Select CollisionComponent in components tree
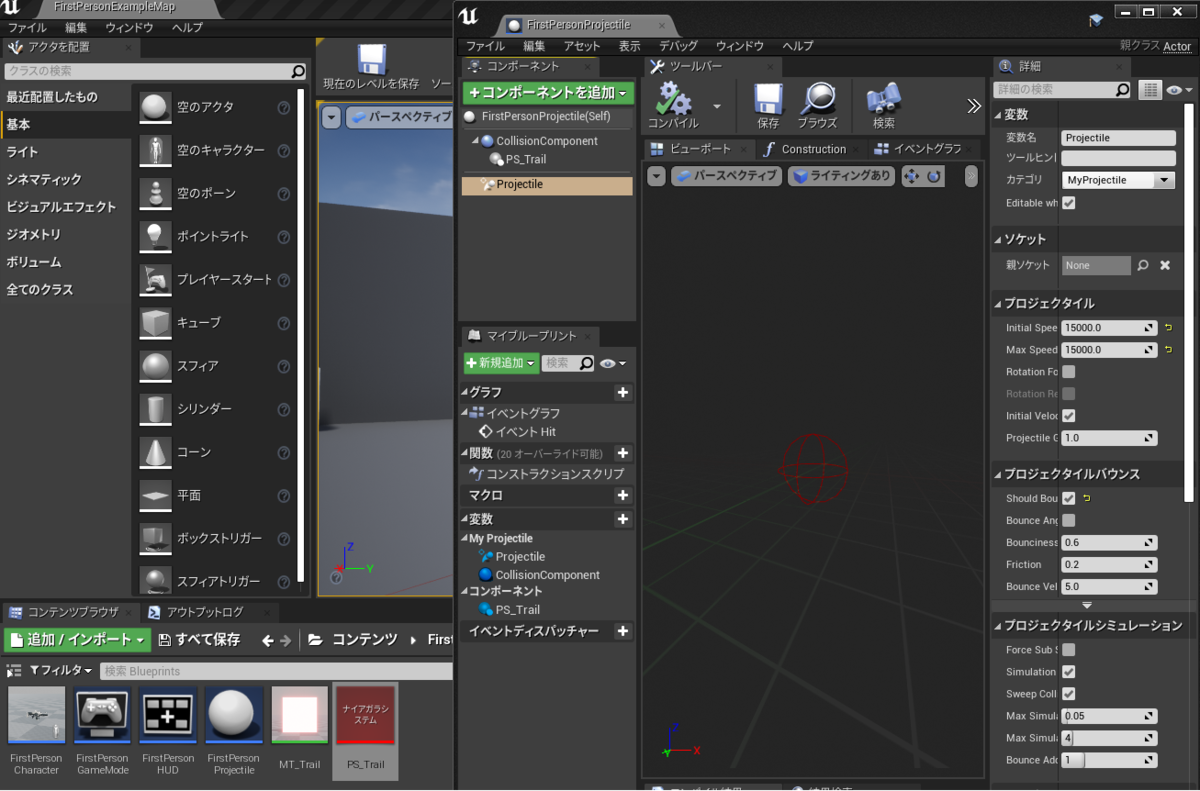 tap(547, 141)
